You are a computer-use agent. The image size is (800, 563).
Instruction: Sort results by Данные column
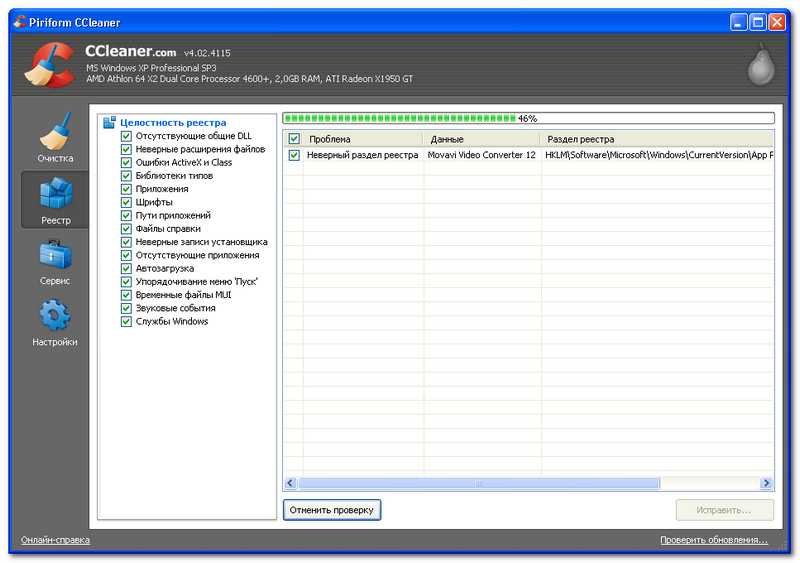click(482, 139)
